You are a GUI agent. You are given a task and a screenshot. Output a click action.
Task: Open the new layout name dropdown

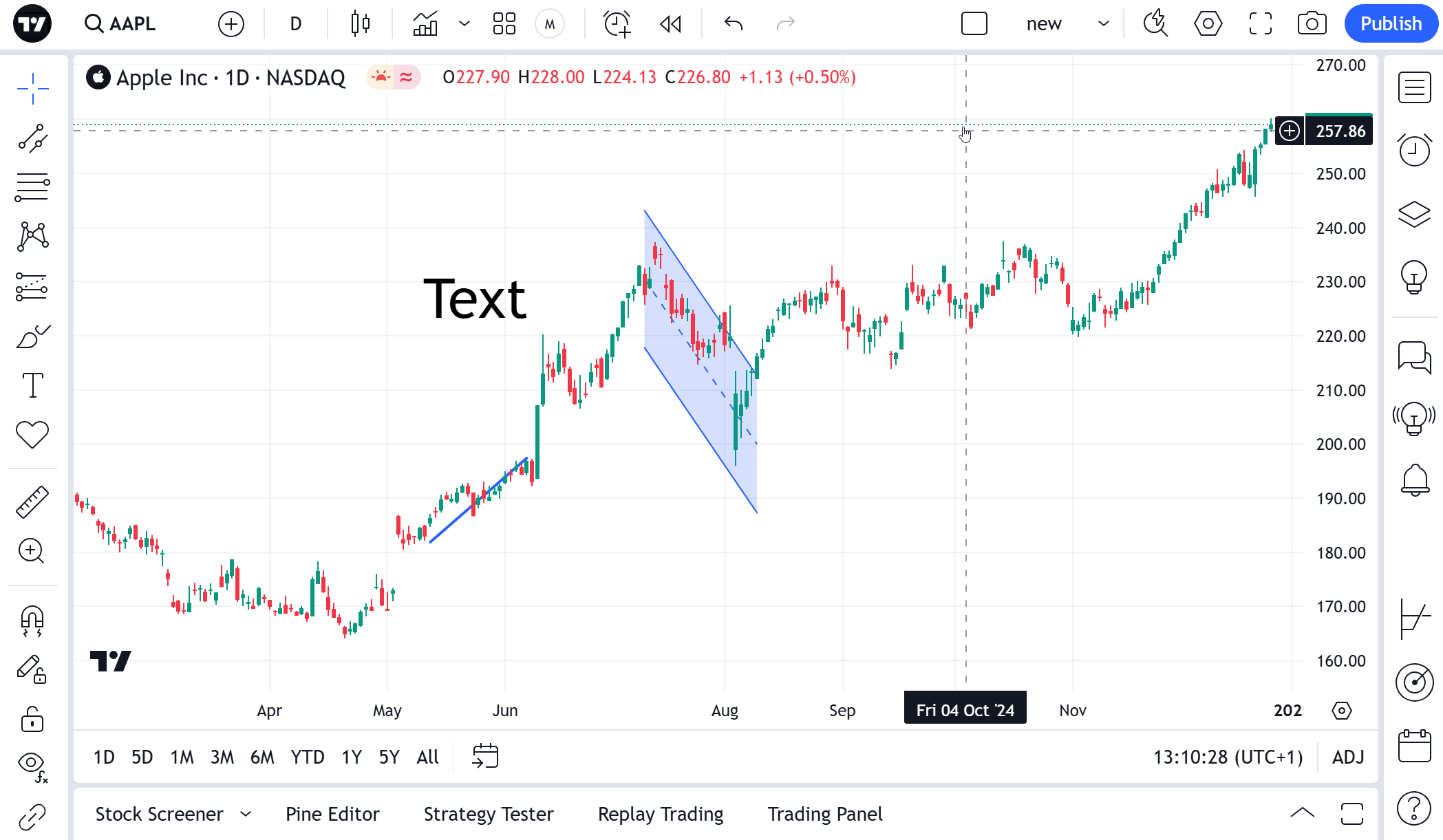pyautogui.click(x=1104, y=24)
